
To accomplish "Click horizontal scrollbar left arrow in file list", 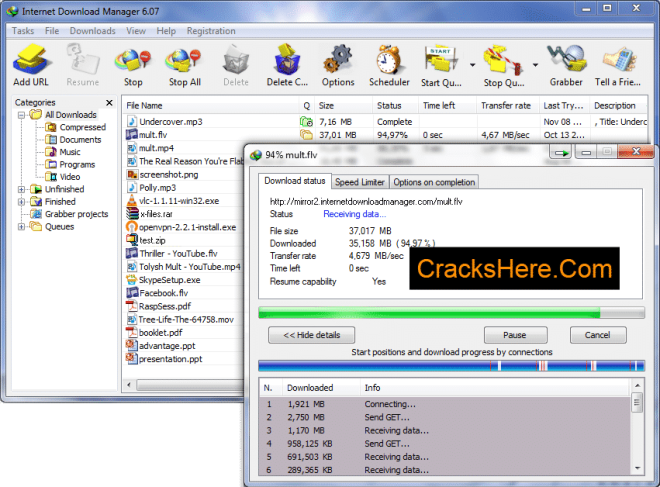I will pos(129,385).
